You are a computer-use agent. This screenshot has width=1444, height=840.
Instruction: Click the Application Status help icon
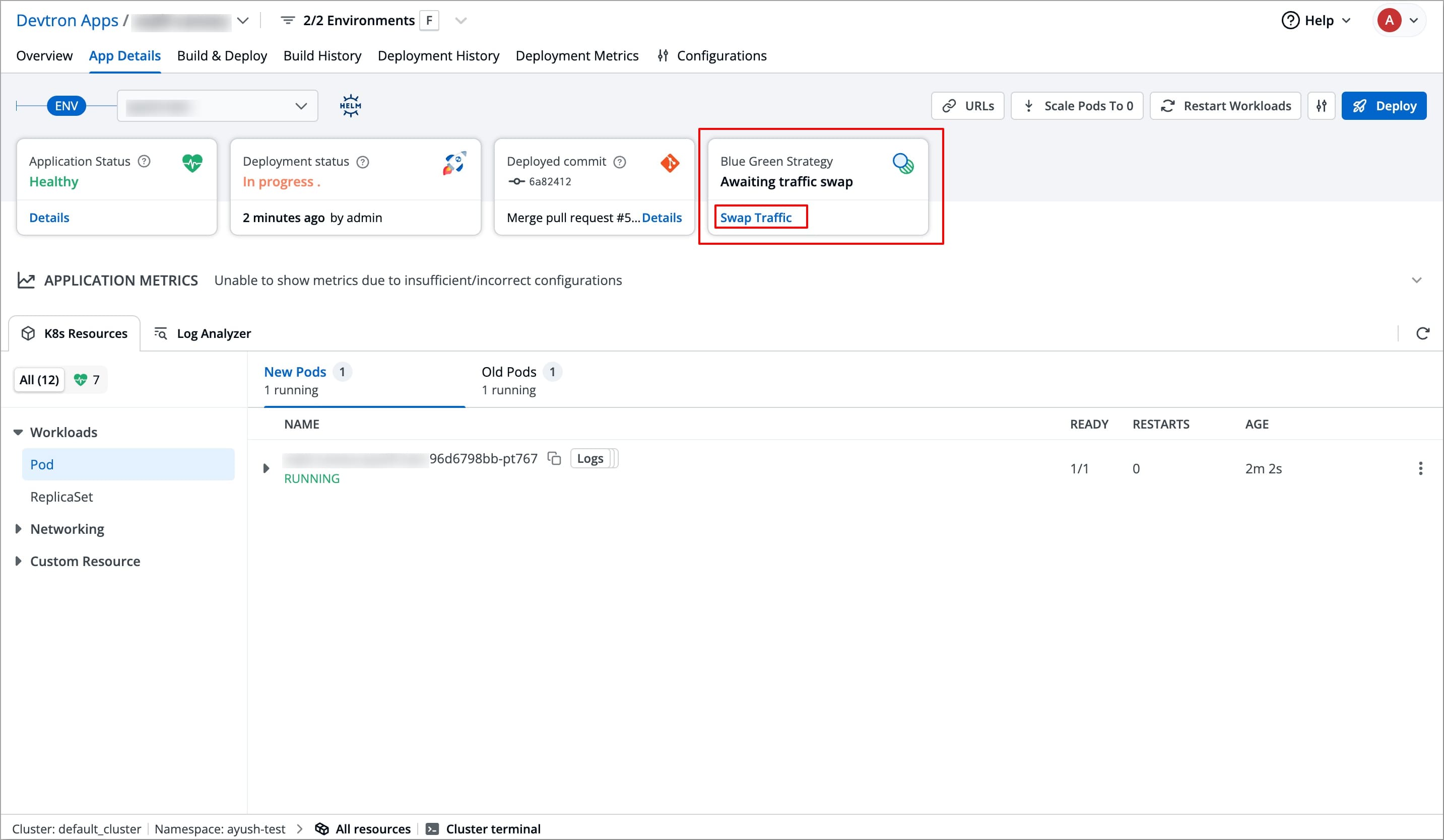(145, 162)
